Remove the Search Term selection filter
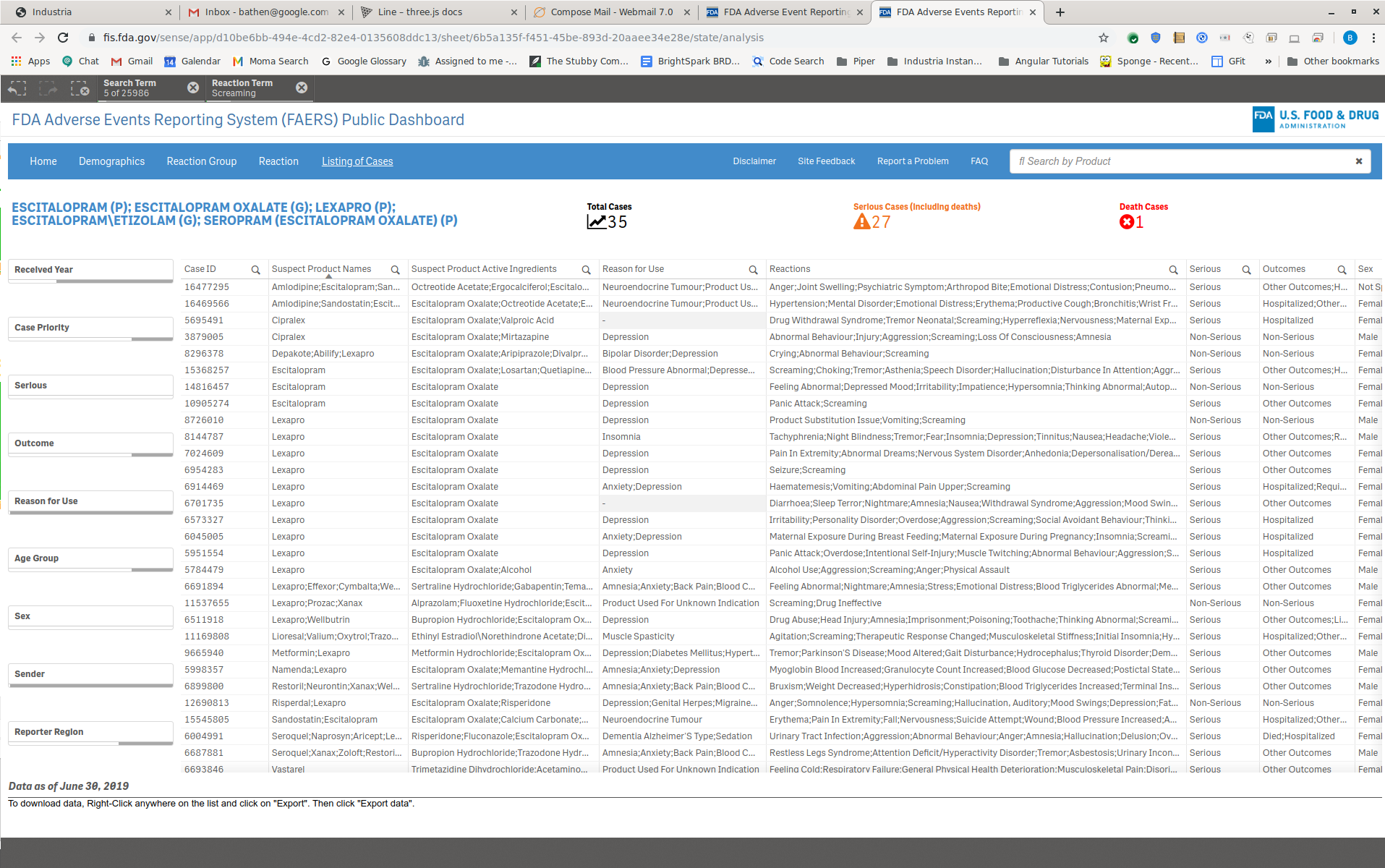The height and width of the screenshot is (868, 1385). pos(193,88)
